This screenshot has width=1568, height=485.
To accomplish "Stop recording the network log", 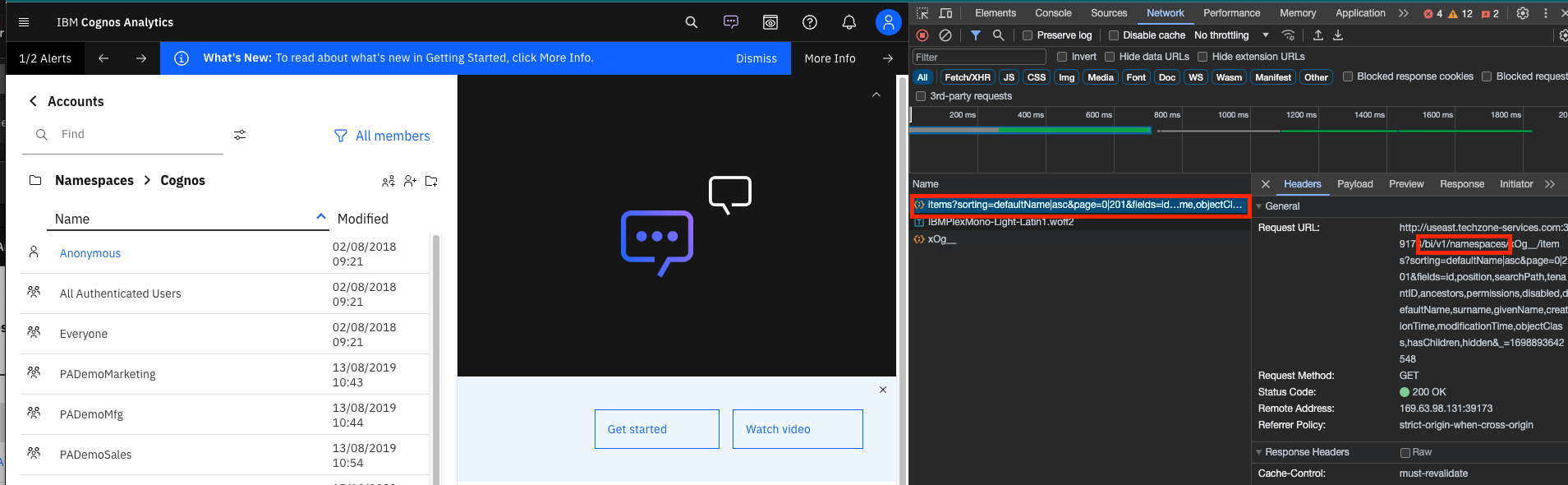I will click(922, 35).
